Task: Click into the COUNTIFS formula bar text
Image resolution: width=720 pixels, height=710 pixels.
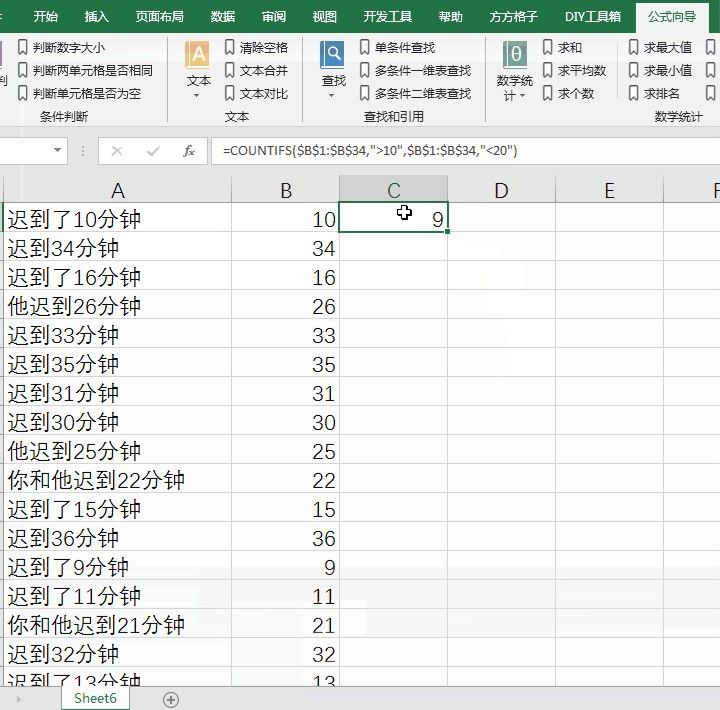Action: coord(370,151)
